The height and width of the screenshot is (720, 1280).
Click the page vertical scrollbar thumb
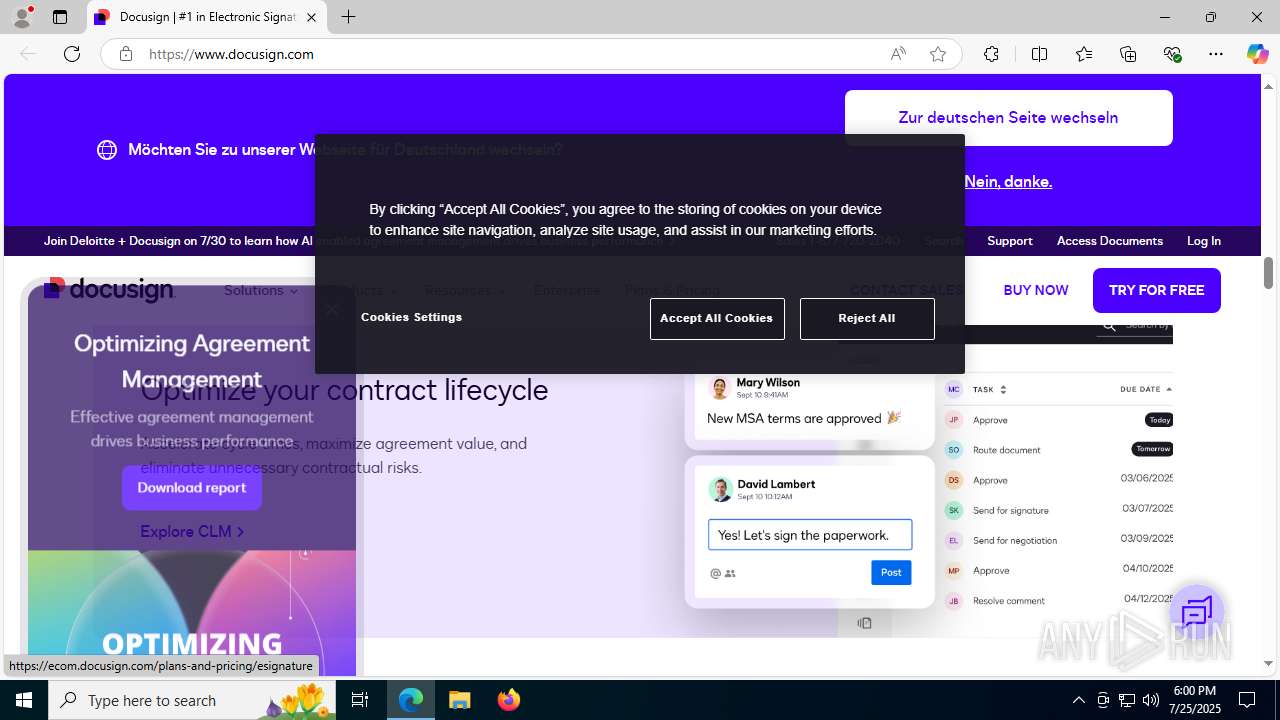point(1268,272)
